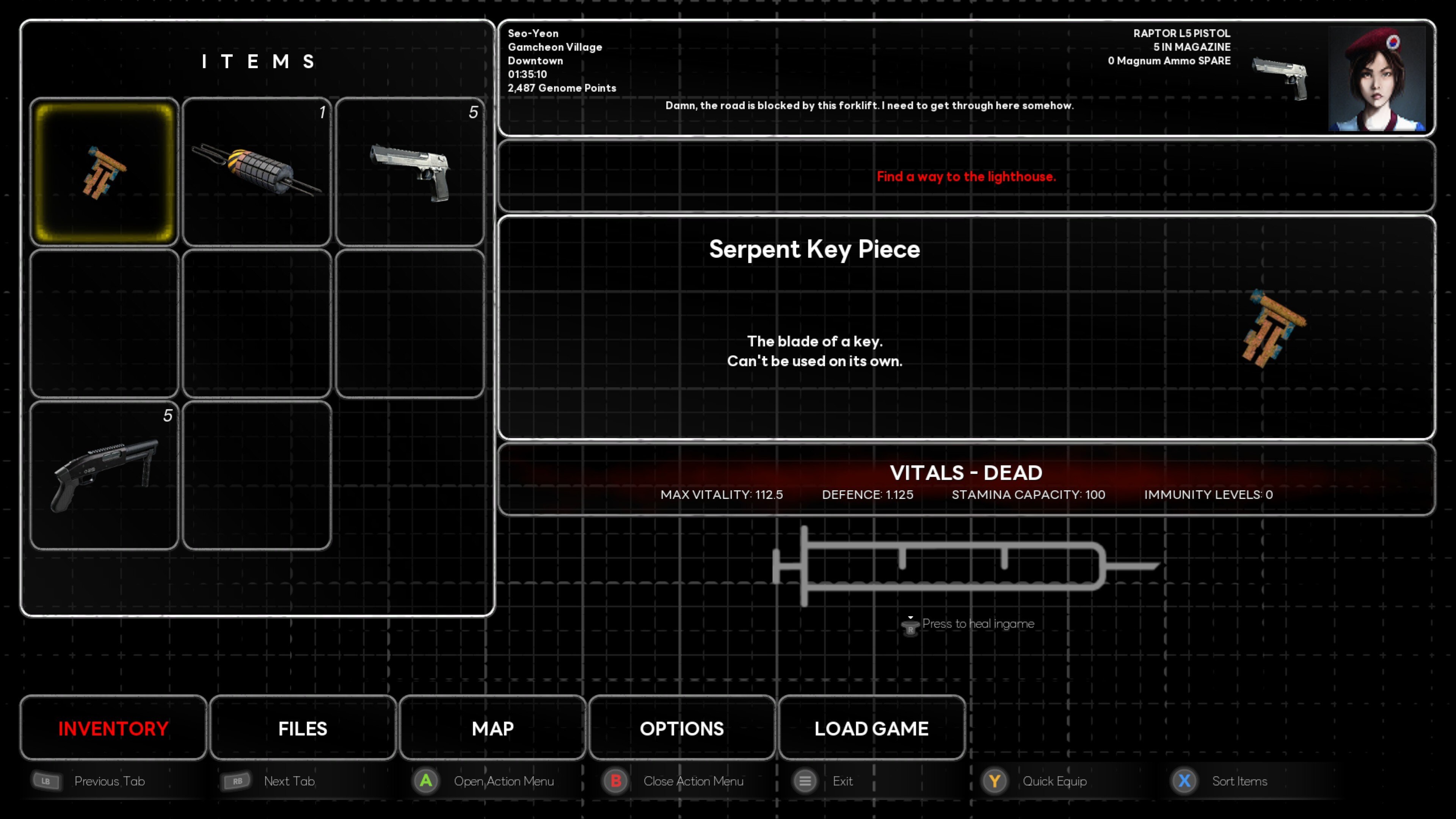Screen dimensions: 1456x819
Task: Click the RB Next Tab bumper icon
Action: point(237,781)
